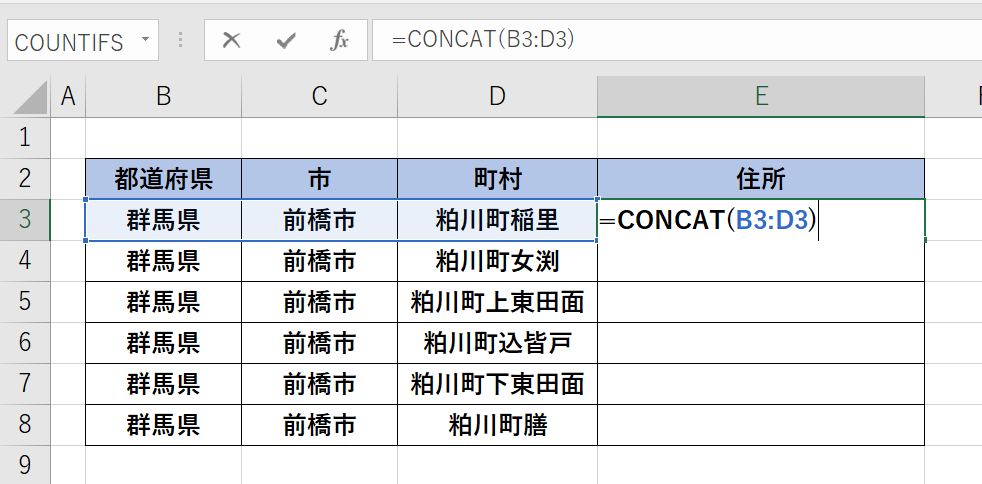The height and width of the screenshot is (484, 982).
Task: Click the 住所 header cell
Action: pyautogui.click(x=761, y=179)
